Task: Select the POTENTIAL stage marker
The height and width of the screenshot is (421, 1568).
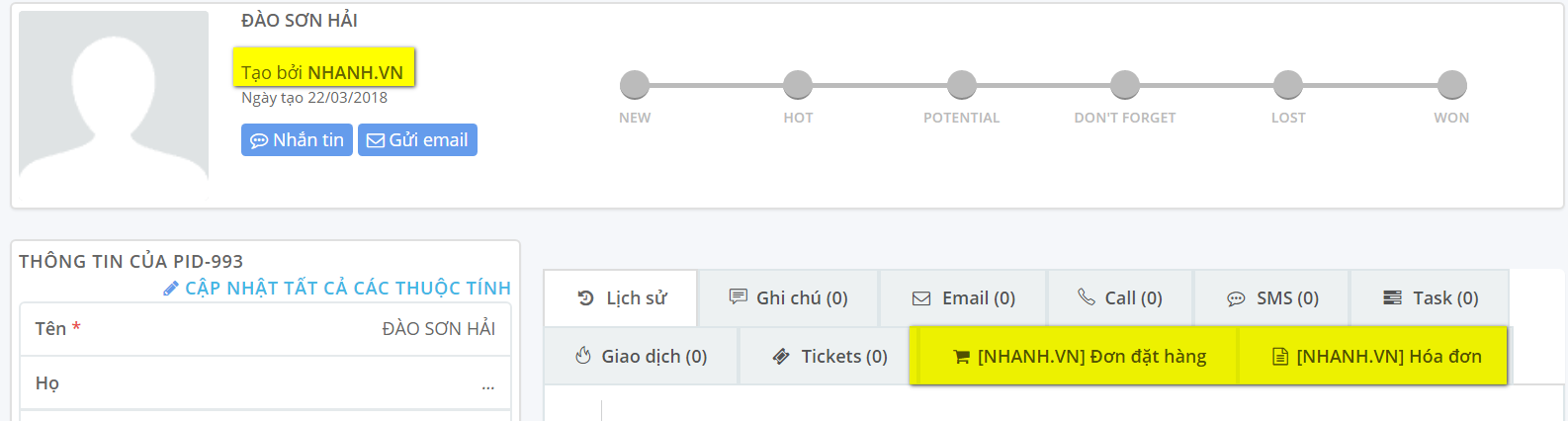Action: click(x=961, y=85)
